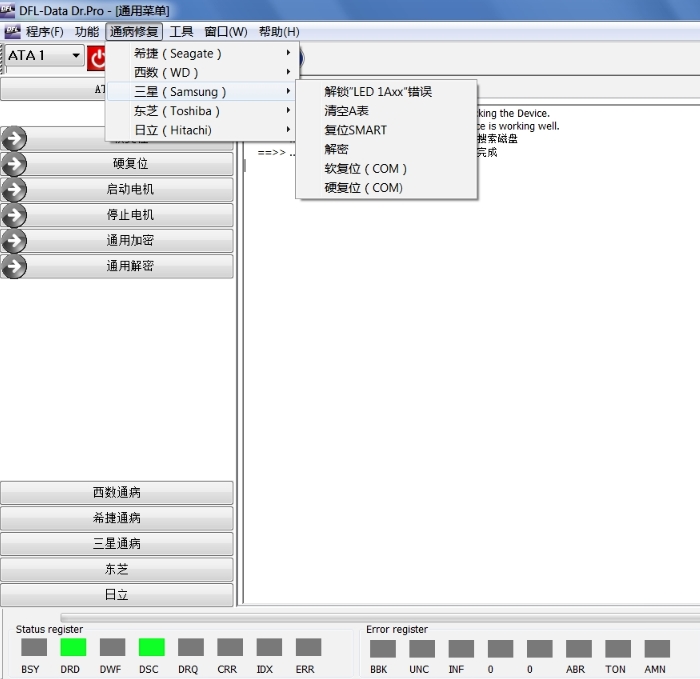Click the green DSC status indicator
The height and width of the screenshot is (679, 700).
pyautogui.click(x=151, y=647)
